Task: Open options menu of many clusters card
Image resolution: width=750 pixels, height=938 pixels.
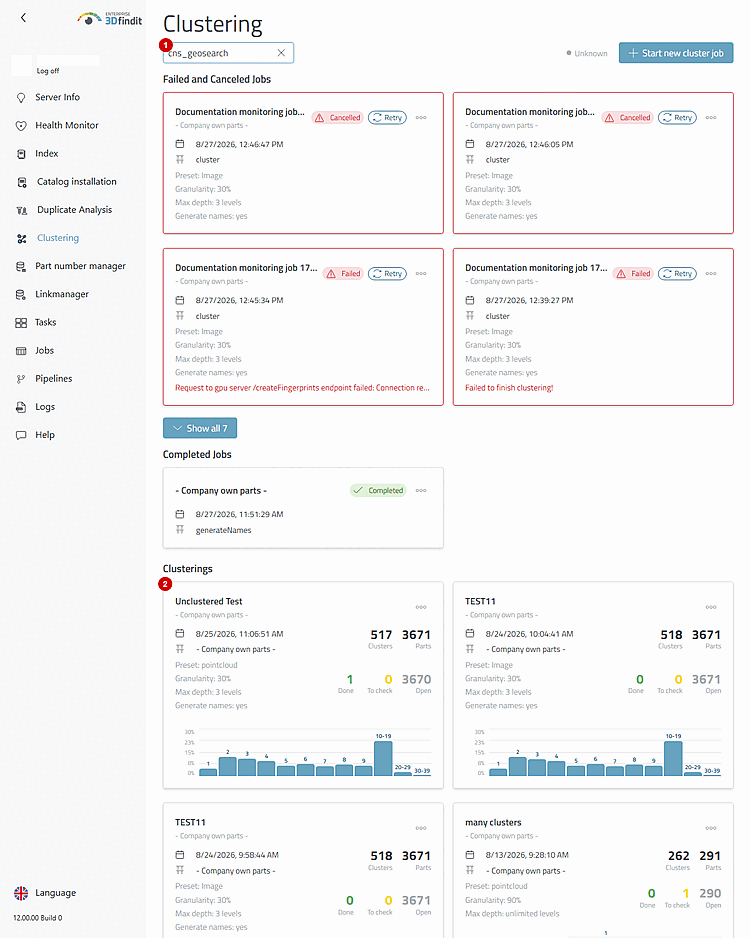Action: point(711,828)
